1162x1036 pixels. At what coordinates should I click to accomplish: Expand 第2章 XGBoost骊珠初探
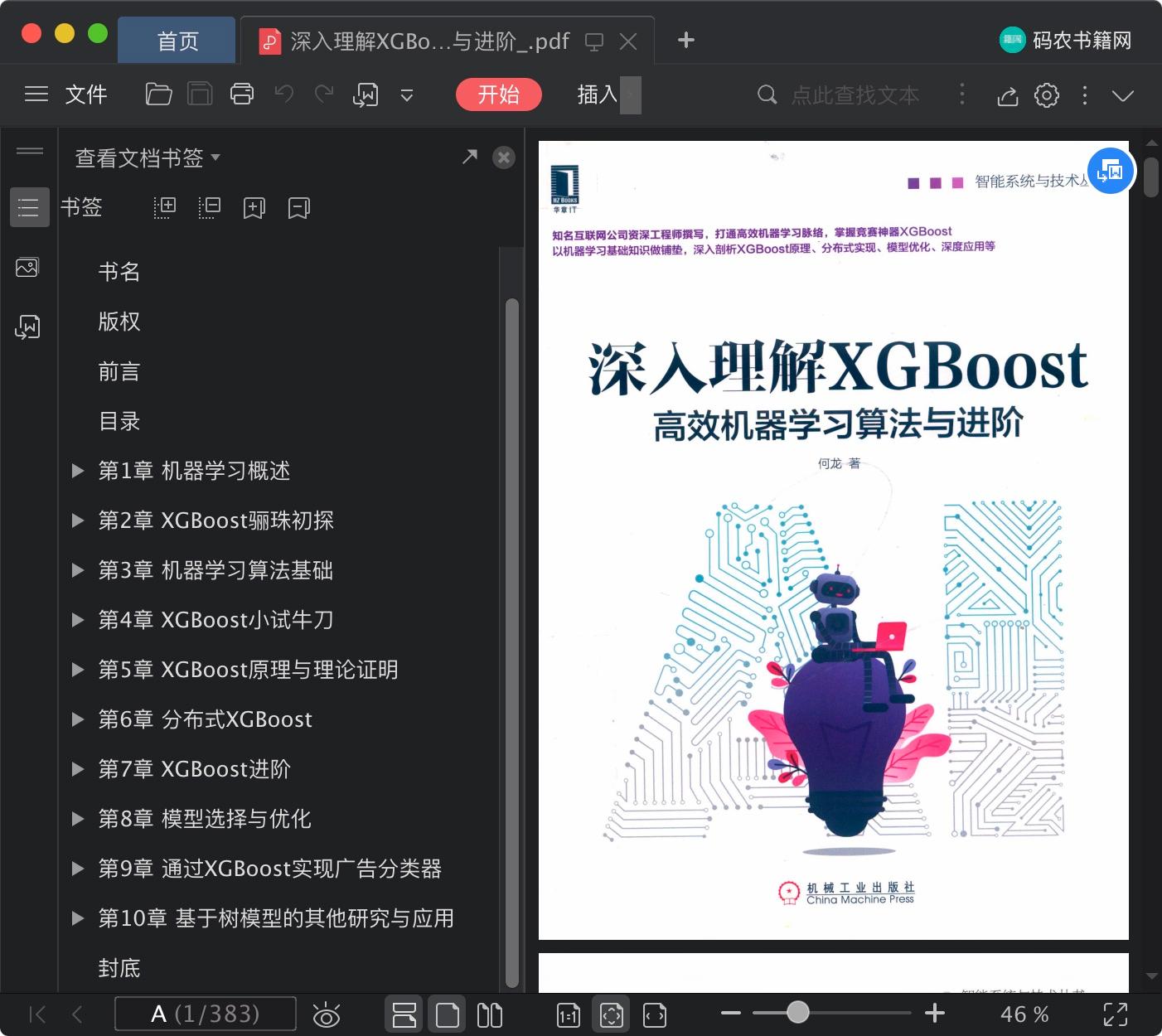click(78, 520)
